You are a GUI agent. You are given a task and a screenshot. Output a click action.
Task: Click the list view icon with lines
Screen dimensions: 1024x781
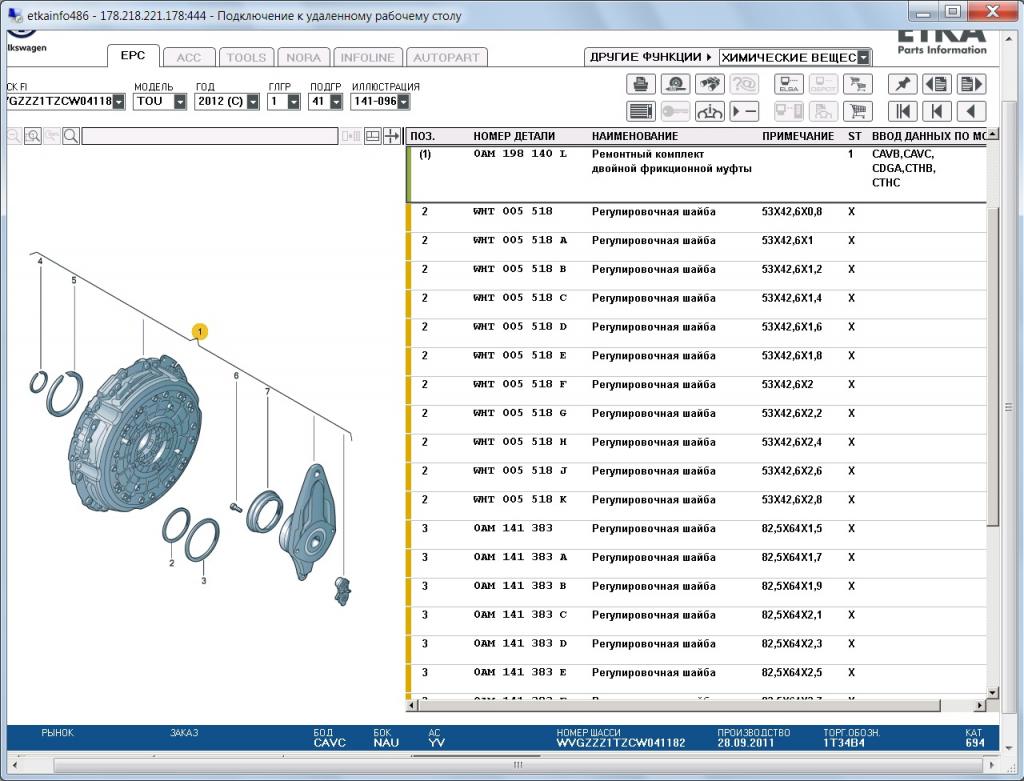click(x=641, y=112)
